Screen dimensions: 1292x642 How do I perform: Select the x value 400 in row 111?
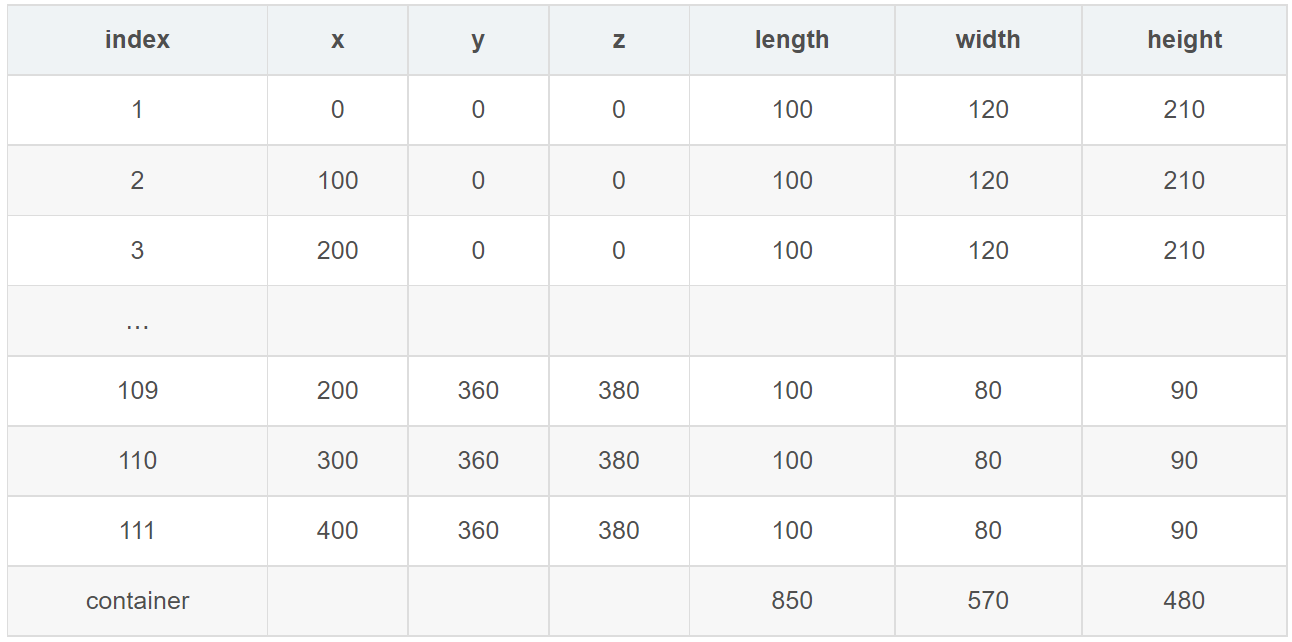click(338, 530)
